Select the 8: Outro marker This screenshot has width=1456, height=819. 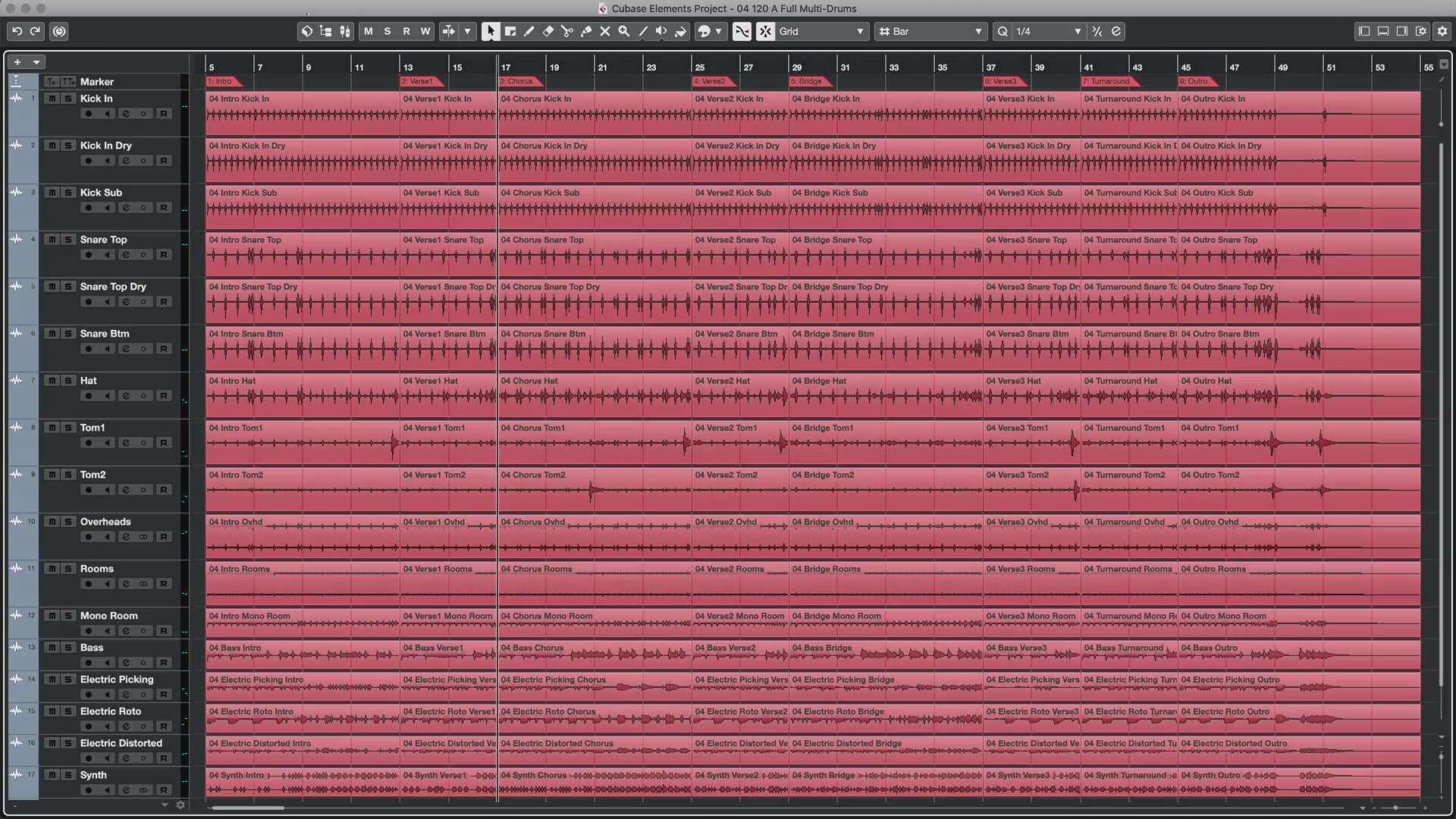click(1199, 81)
